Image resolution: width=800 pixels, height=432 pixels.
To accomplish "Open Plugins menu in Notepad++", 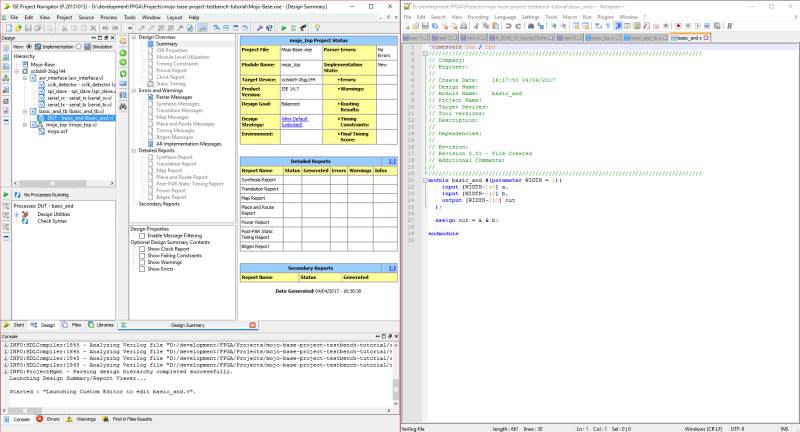I will (x=606, y=17).
